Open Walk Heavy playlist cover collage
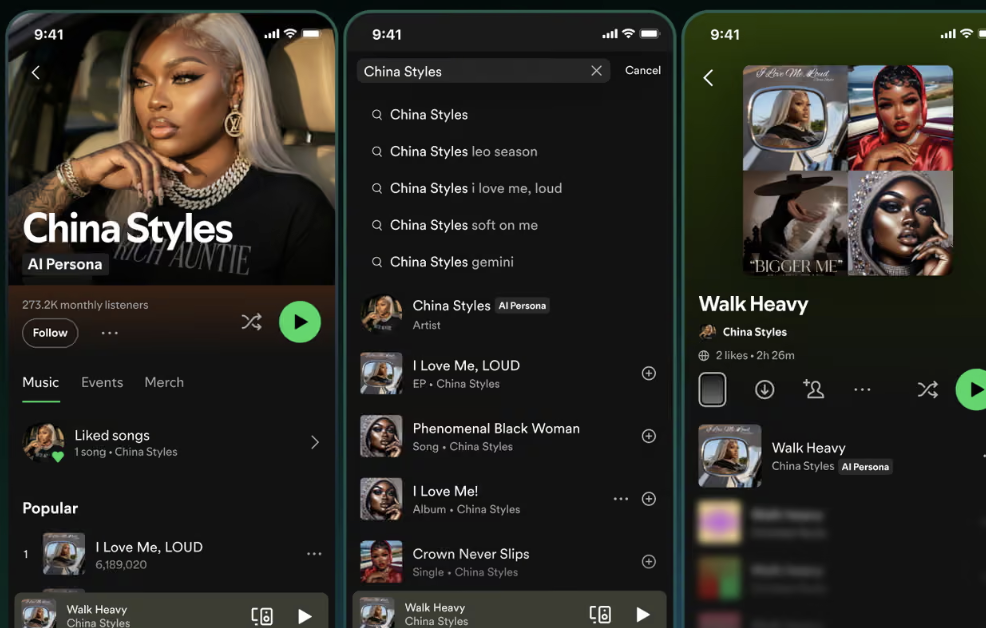Viewport: 986px width, 628px height. click(848, 170)
